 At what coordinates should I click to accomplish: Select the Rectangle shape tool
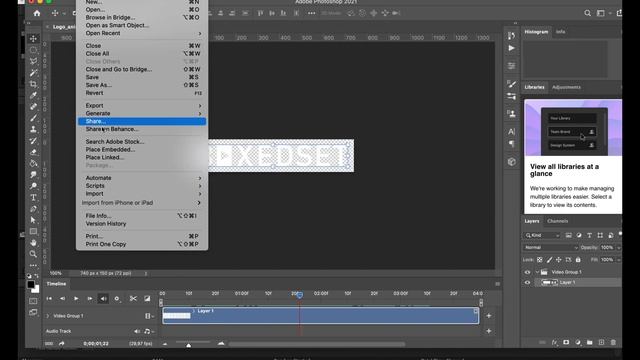pos(33,231)
